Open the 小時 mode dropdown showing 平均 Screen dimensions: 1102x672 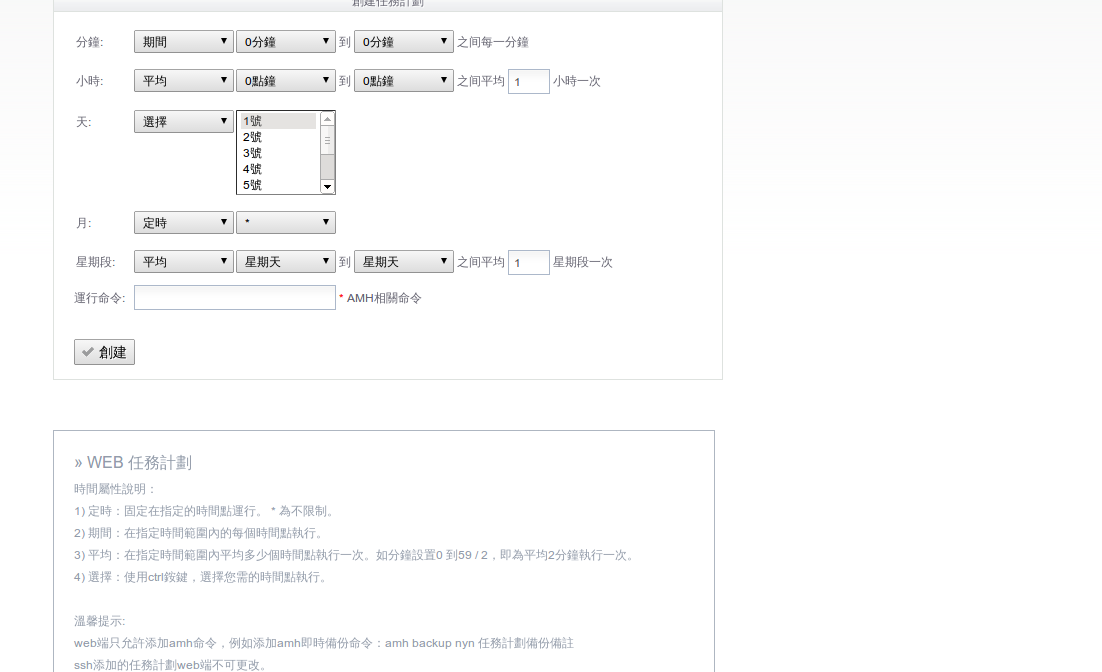pyautogui.click(x=184, y=81)
